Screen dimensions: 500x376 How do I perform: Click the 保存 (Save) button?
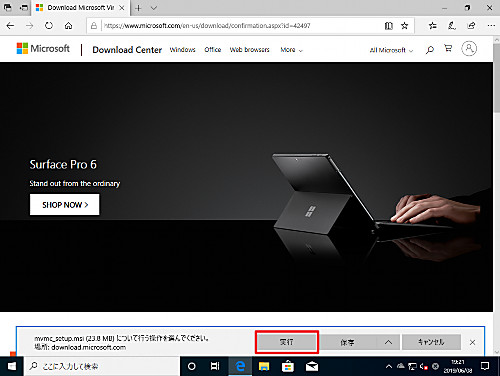coord(348,342)
